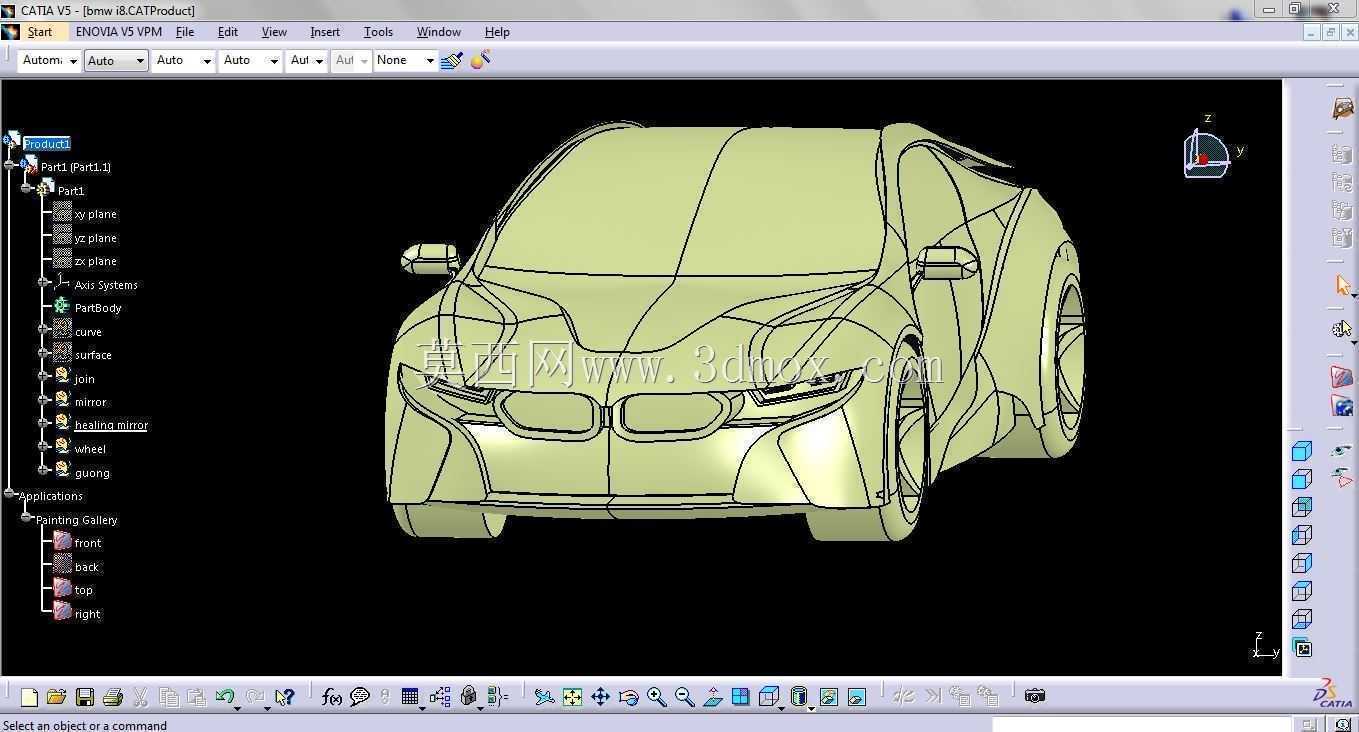The width and height of the screenshot is (1359, 732).
Task: Select the back painting view
Action: (87, 567)
